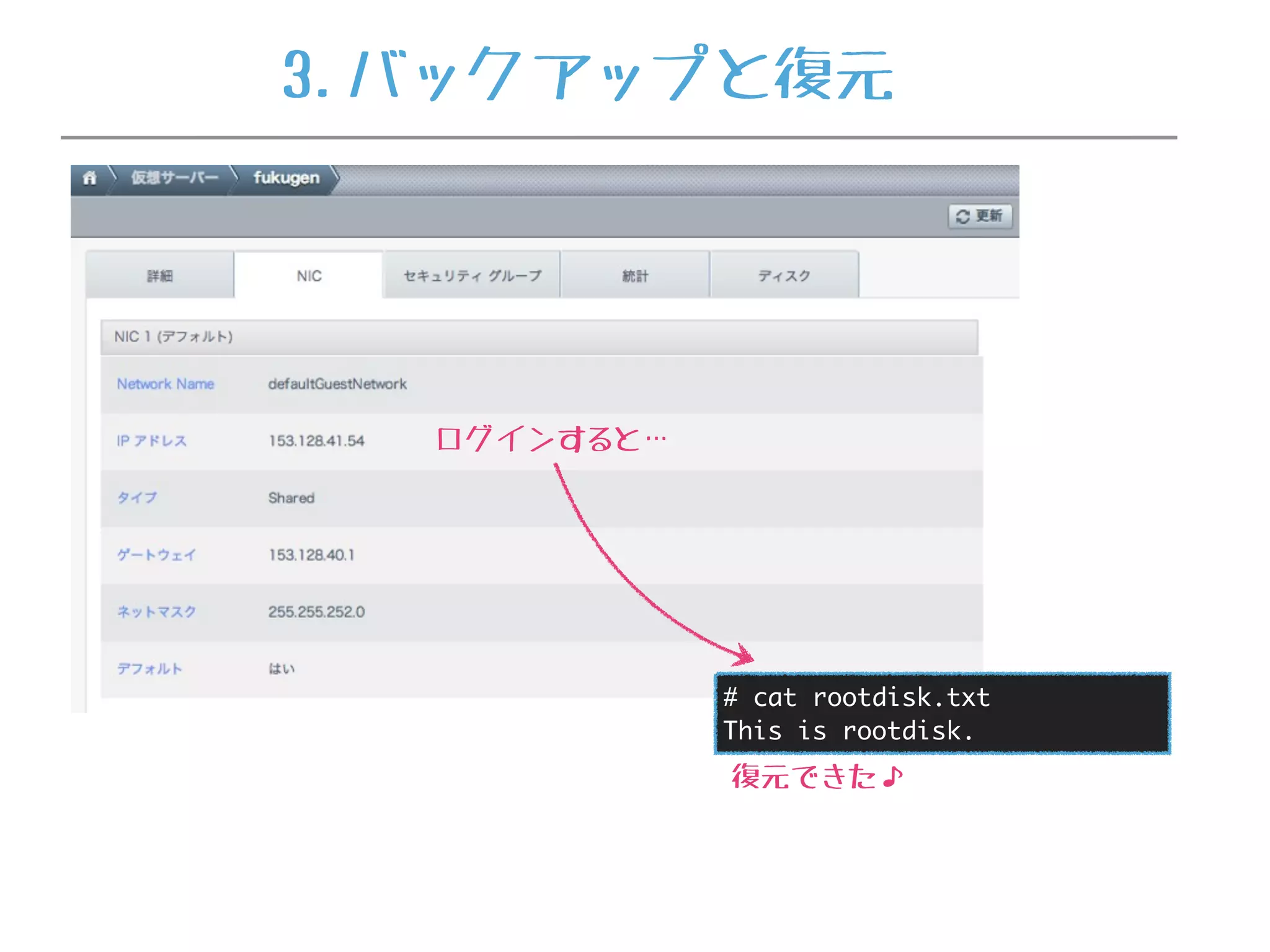The width and height of the screenshot is (1270, 952).
Task: Select netmask value 255.255.252.0
Action: (316, 612)
